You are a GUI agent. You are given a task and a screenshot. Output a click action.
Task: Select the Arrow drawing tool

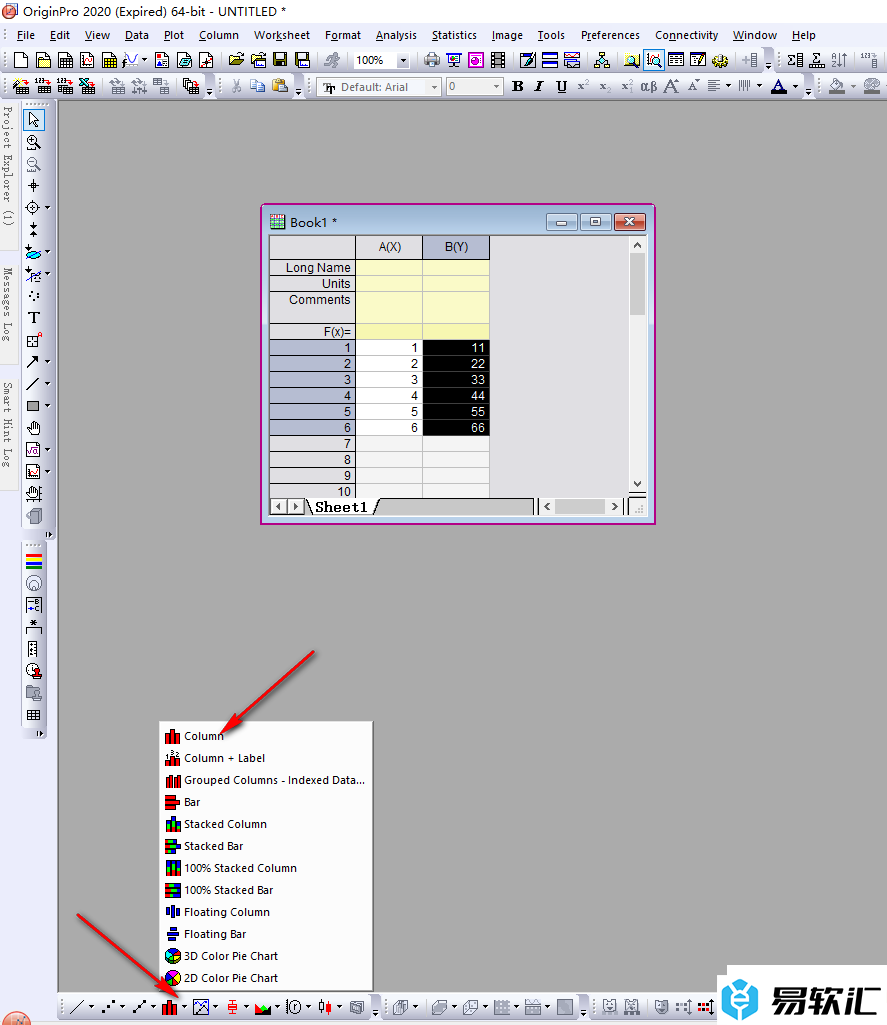click(x=32, y=361)
